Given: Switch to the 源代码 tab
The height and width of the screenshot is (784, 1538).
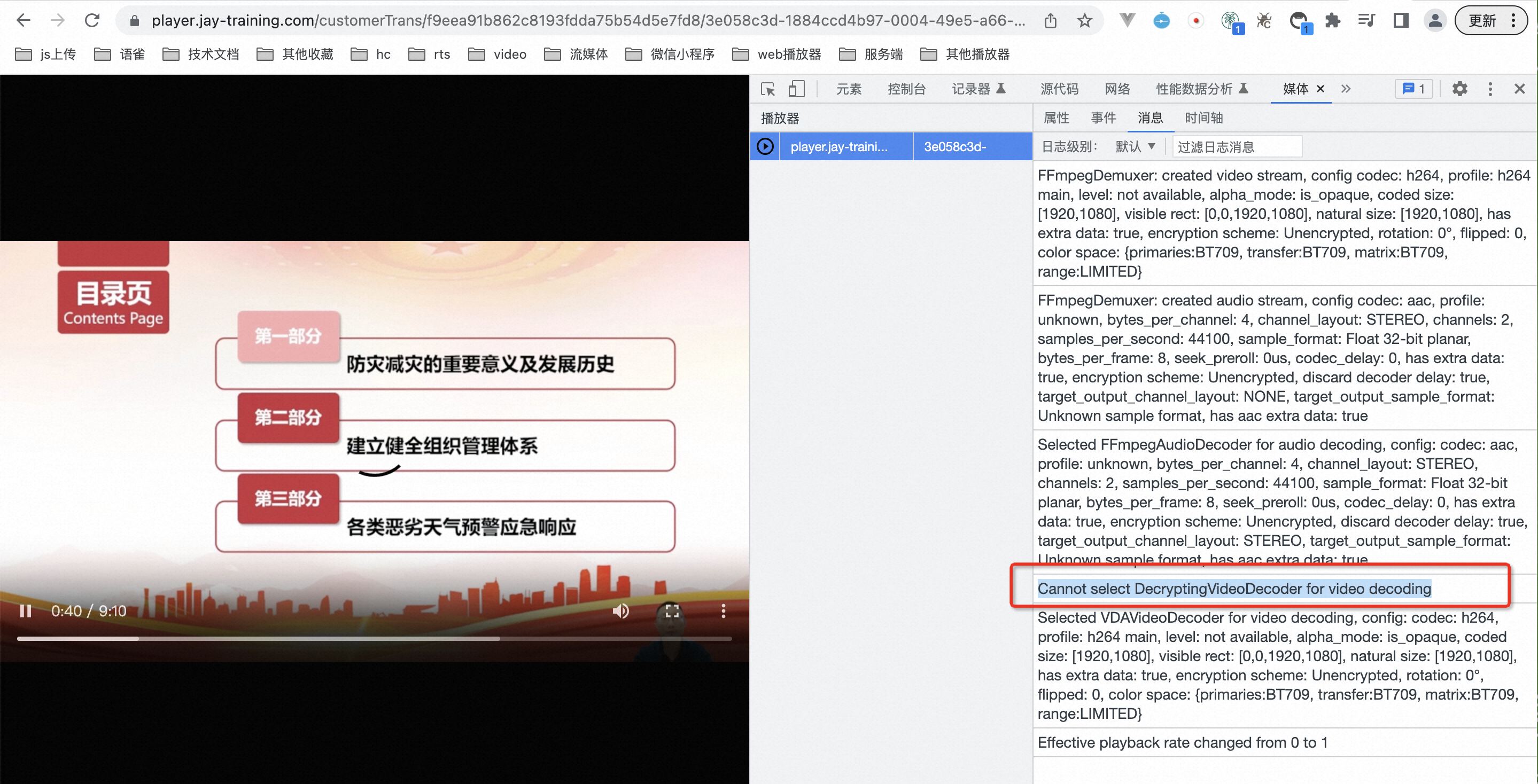Looking at the screenshot, I should point(1059,89).
